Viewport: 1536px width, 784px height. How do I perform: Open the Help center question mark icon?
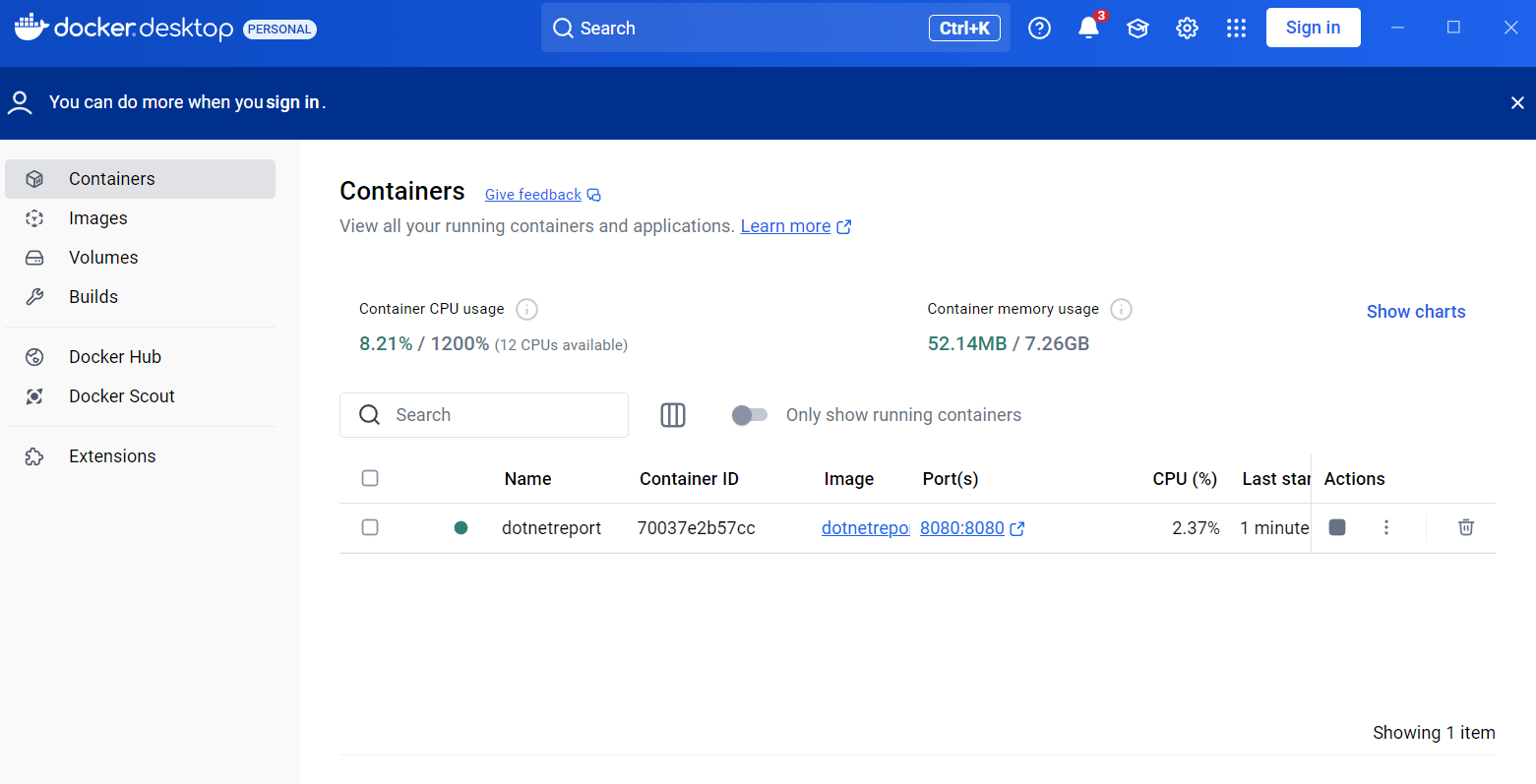click(1039, 29)
